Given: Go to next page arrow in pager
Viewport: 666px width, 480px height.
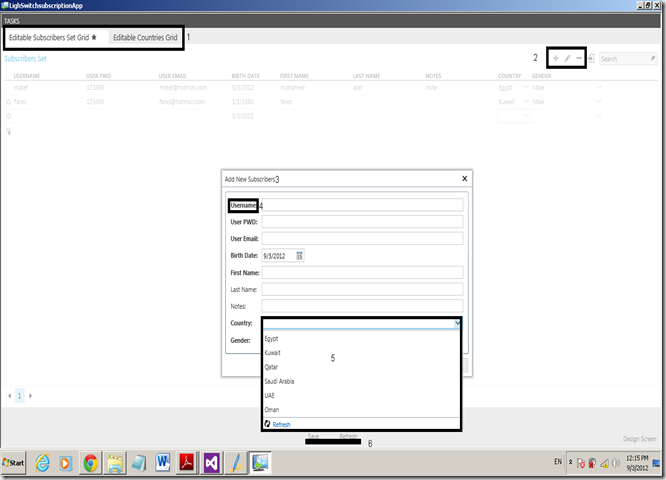Looking at the screenshot, I should 30,396.
